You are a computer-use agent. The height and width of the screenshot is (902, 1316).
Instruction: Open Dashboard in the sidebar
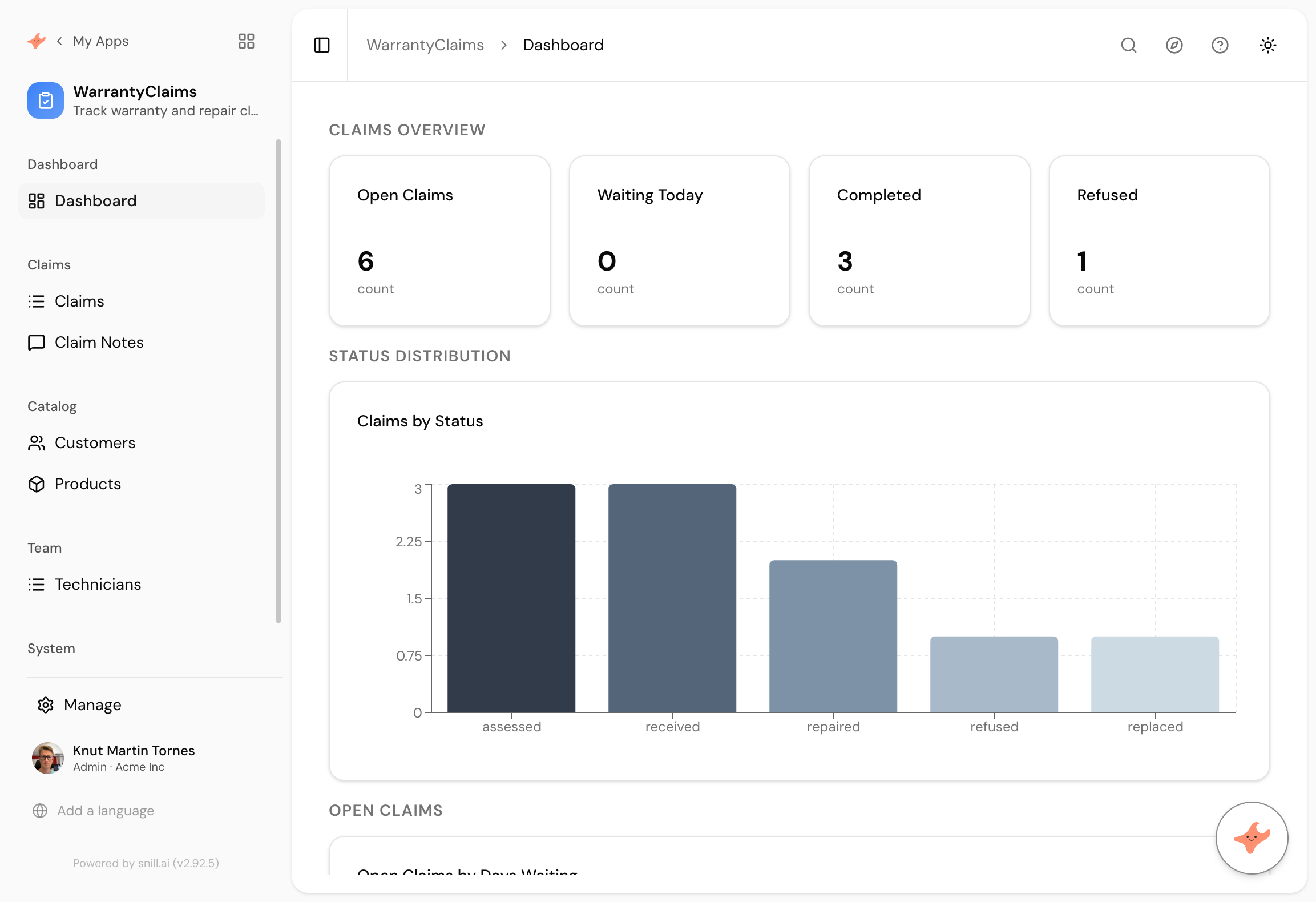click(x=142, y=201)
